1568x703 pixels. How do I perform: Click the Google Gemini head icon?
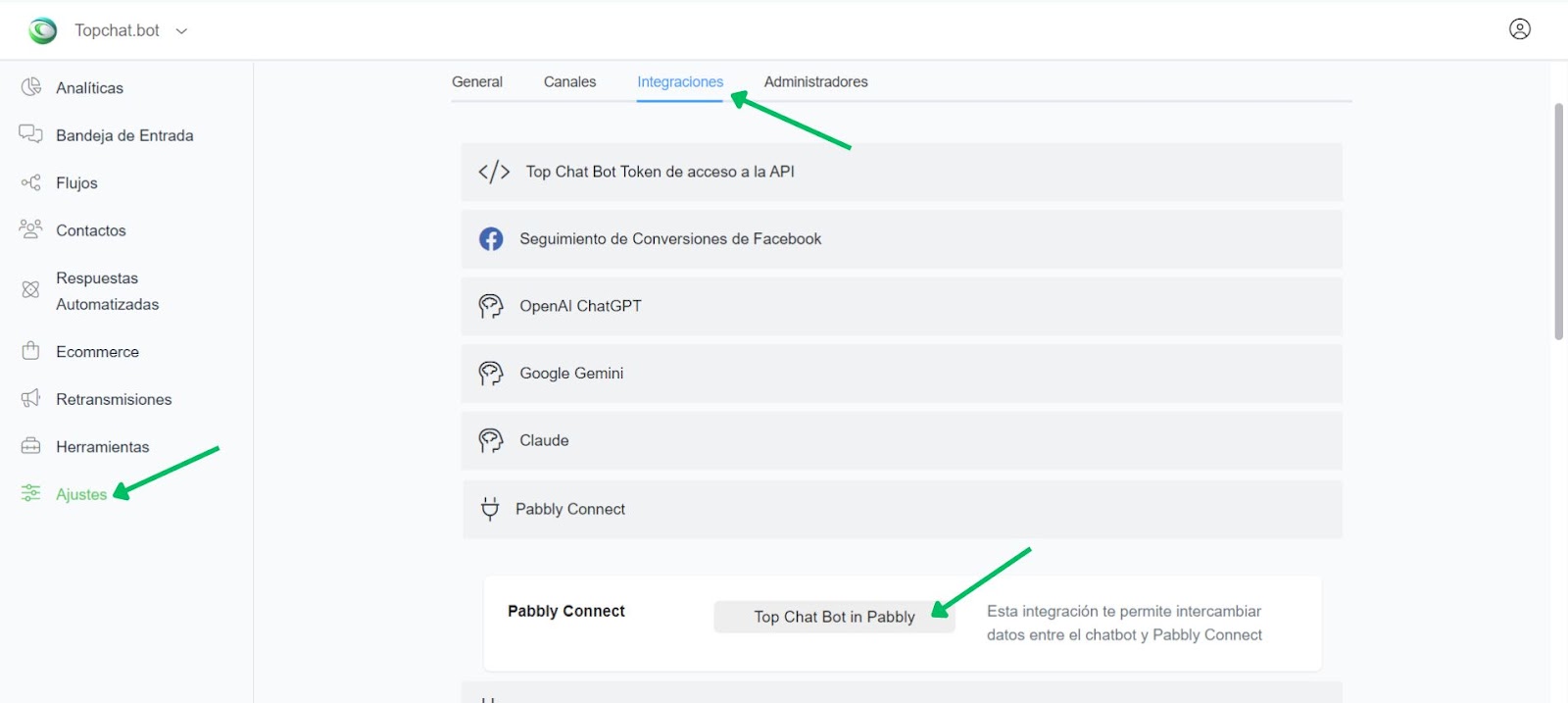(491, 374)
